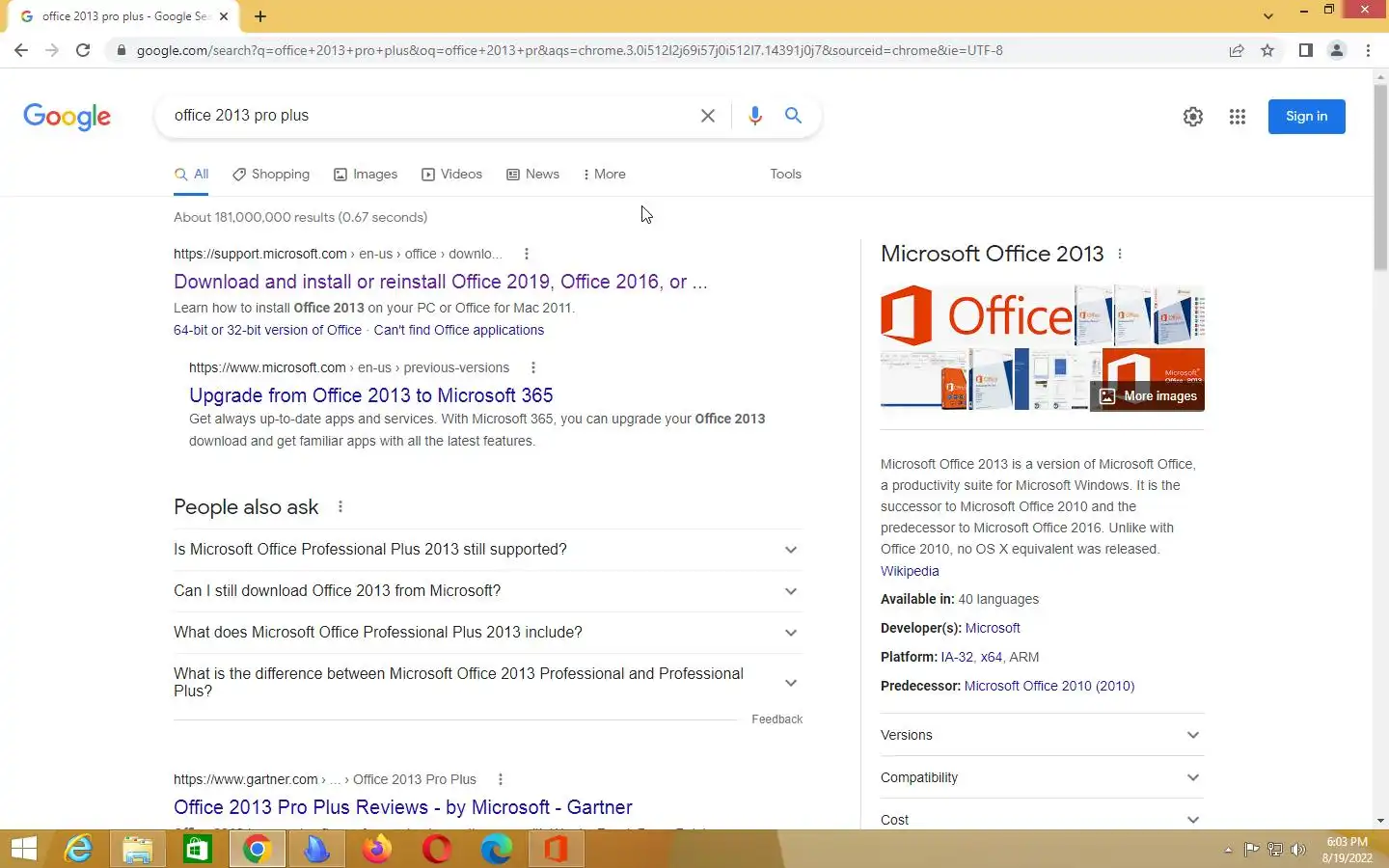Open 'Upgrade from Office 2013 to Microsoft 365'
This screenshot has width=1389, height=868.
pos(371,395)
